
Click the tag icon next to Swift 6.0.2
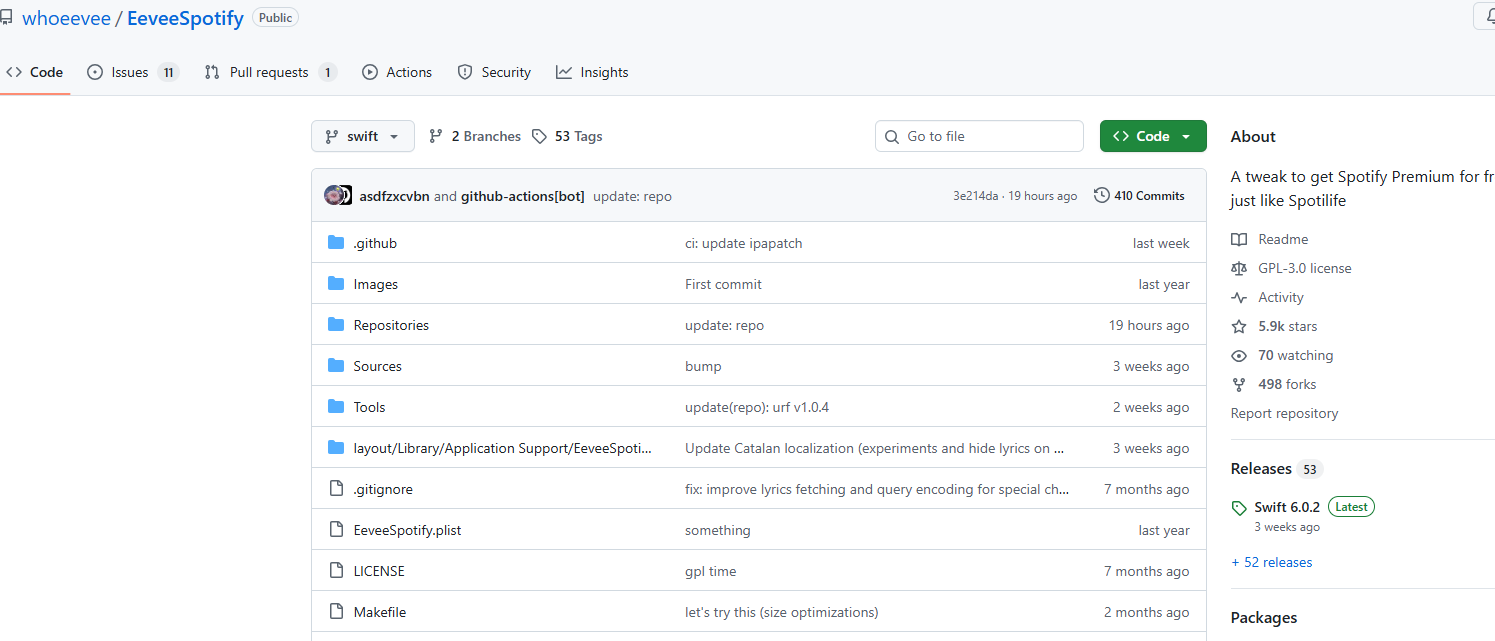tap(1239, 508)
